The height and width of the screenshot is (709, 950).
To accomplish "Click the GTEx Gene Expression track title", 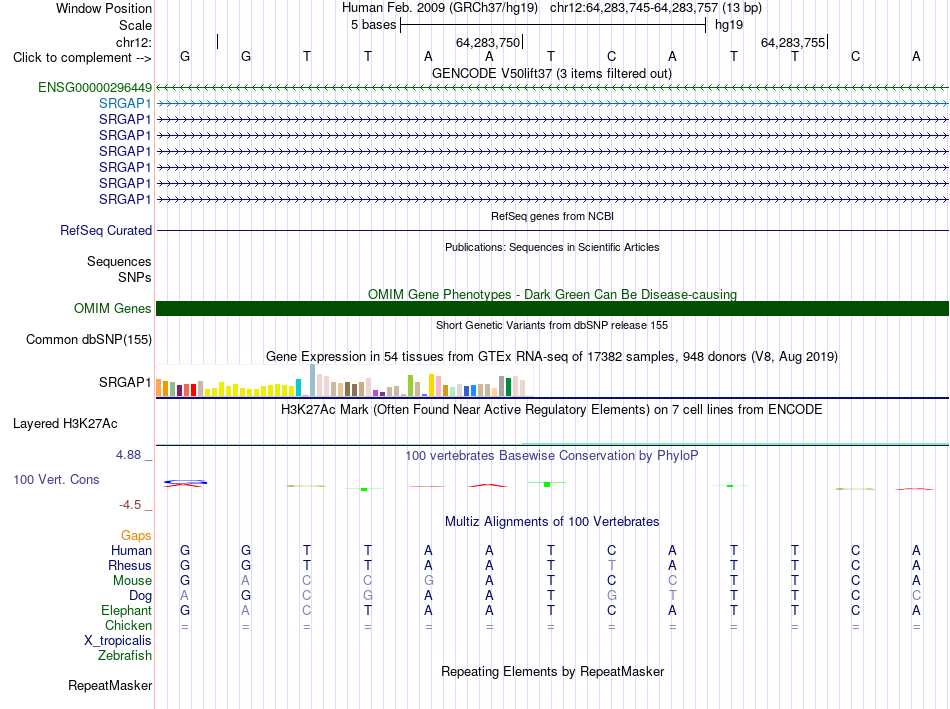I will [552, 356].
